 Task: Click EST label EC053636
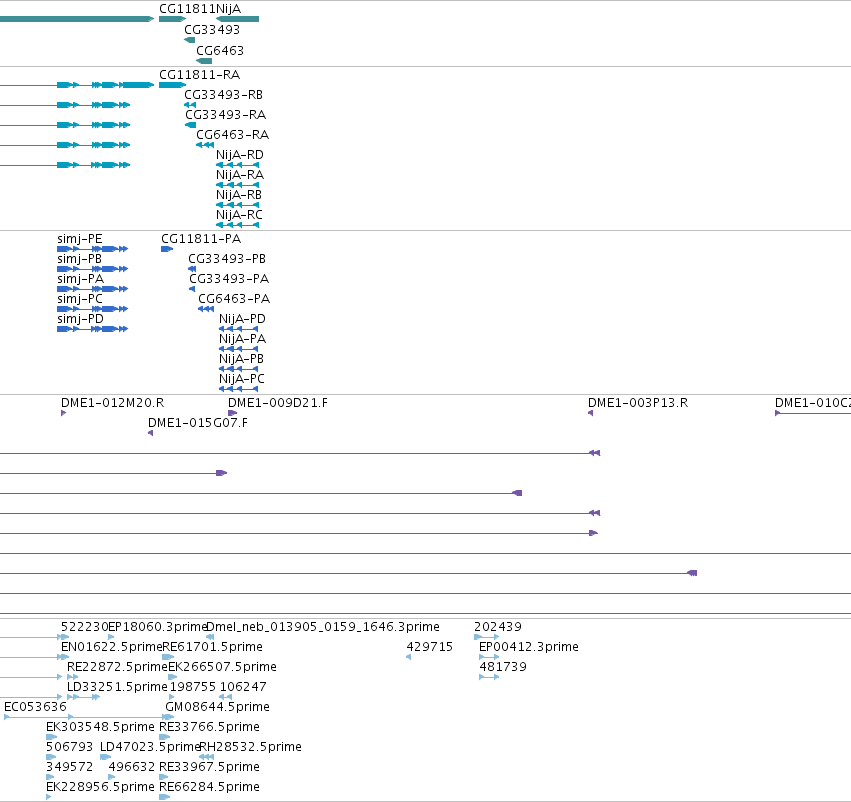tap(35, 707)
